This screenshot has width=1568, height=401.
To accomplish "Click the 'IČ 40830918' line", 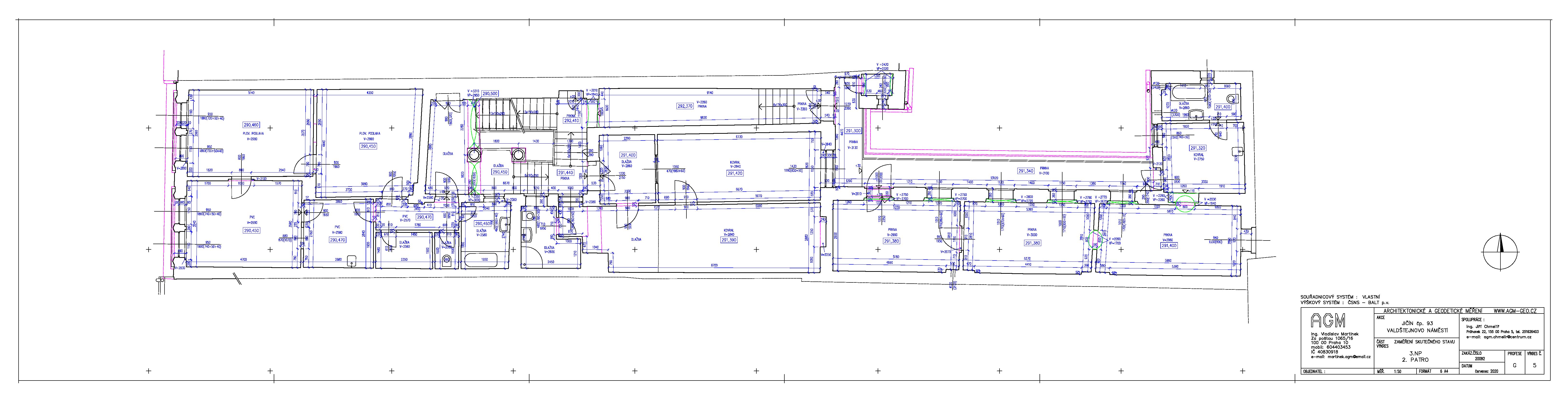I will coord(1325,352).
